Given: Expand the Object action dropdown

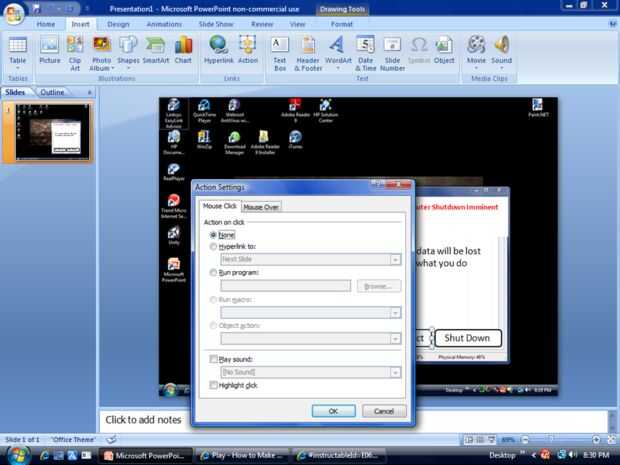Looking at the screenshot, I should [x=395, y=339].
